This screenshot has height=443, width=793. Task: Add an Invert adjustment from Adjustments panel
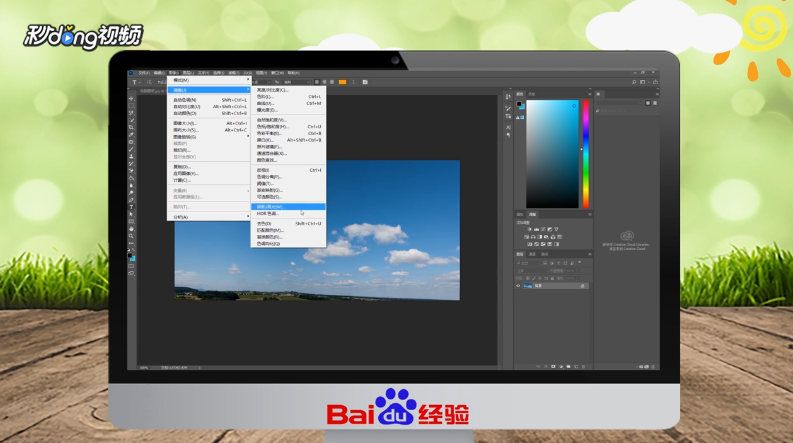pyautogui.click(x=530, y=244)
